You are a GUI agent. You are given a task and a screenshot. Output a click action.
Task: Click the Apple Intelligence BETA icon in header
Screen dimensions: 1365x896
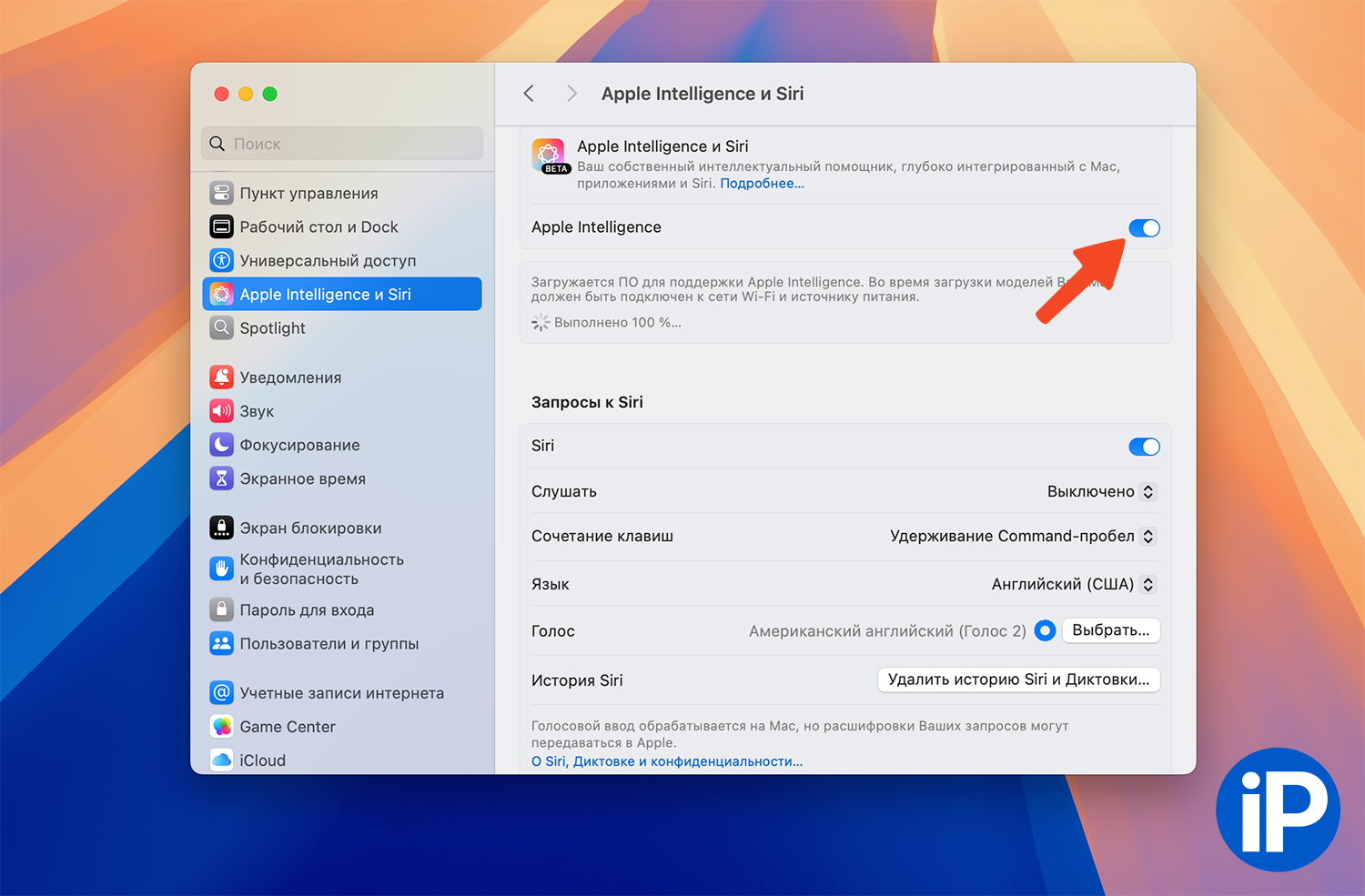[549, 156]
